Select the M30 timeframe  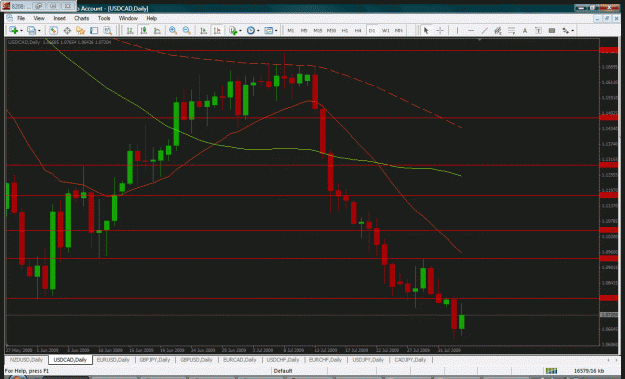331,31
